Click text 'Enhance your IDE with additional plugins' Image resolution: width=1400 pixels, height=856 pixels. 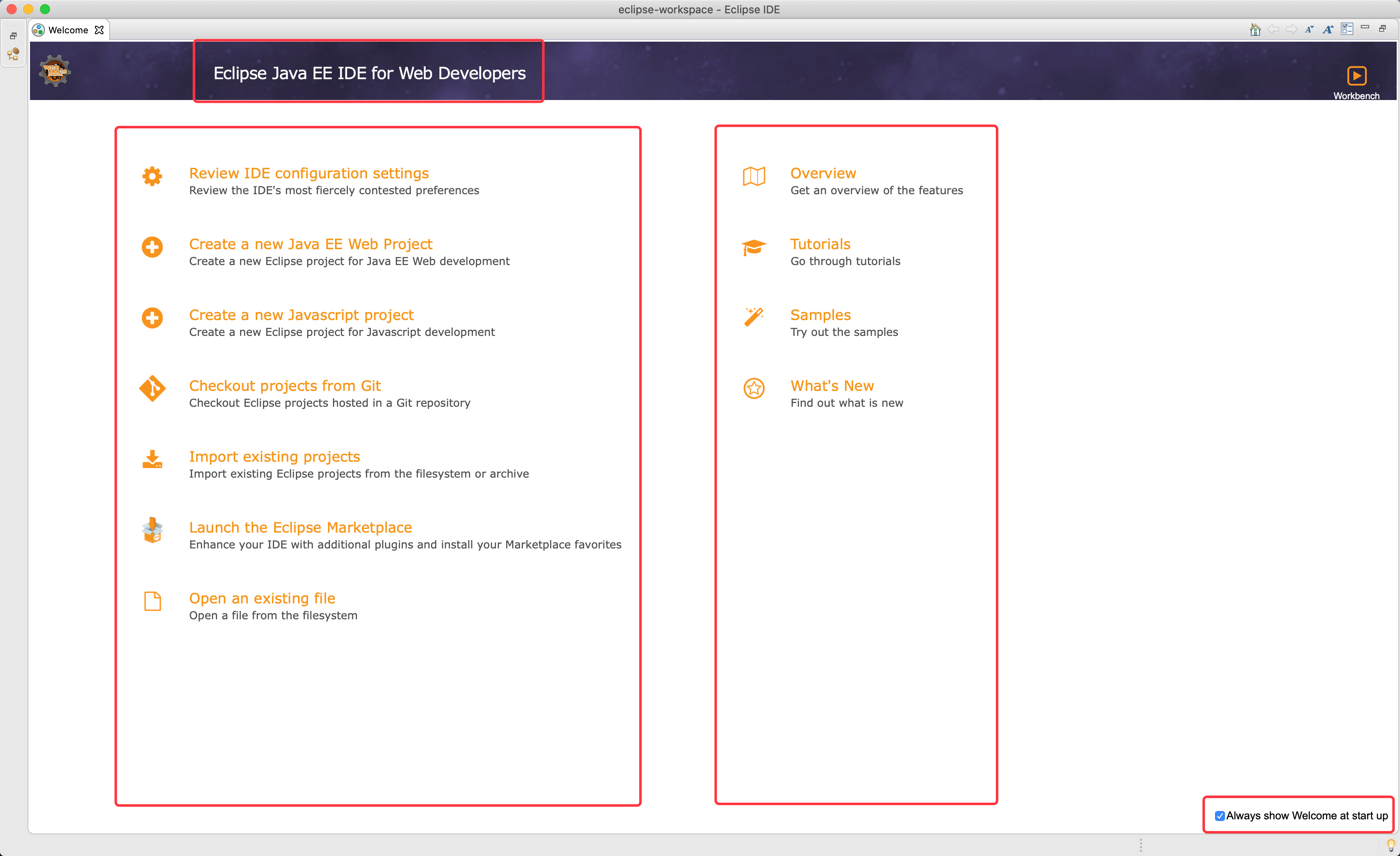pos(301,545)
